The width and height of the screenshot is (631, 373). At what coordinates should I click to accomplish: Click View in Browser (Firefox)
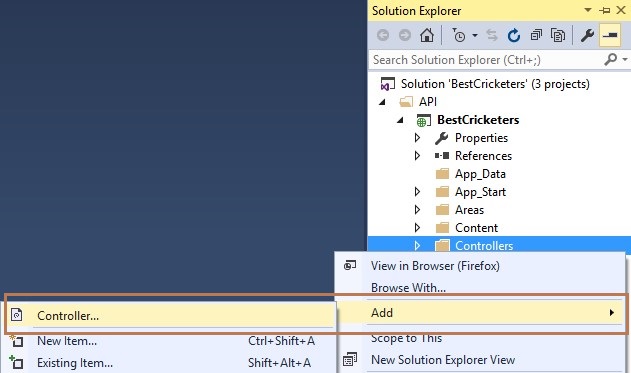pos(435,266)
